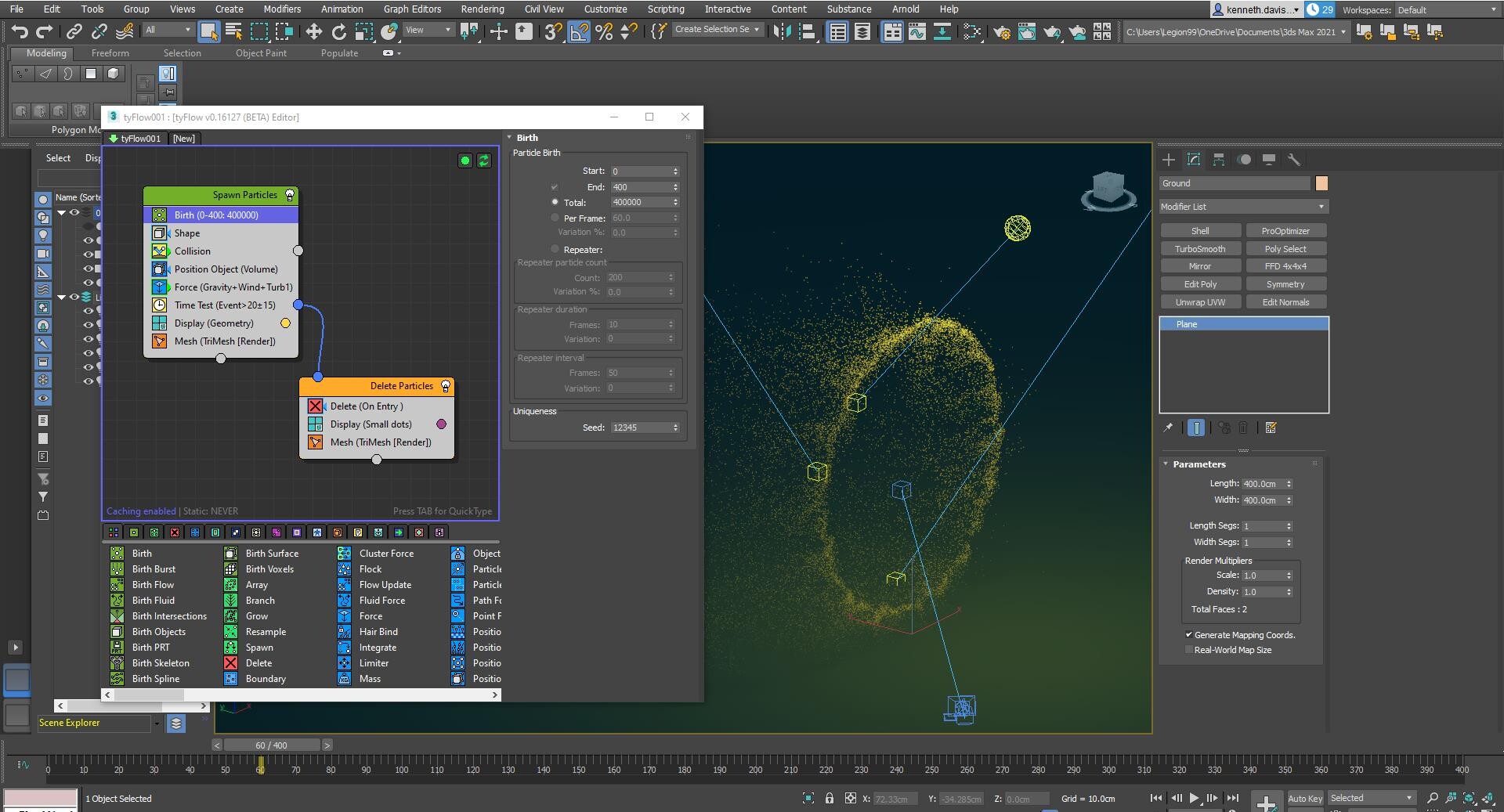Enable the Per Frame radio button
Viewport: 1504px width, 812px height.
click(x=555, y=218)
